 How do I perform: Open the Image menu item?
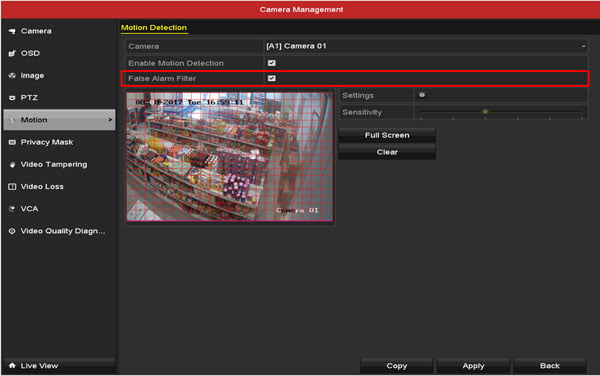[x=59, y=75]
